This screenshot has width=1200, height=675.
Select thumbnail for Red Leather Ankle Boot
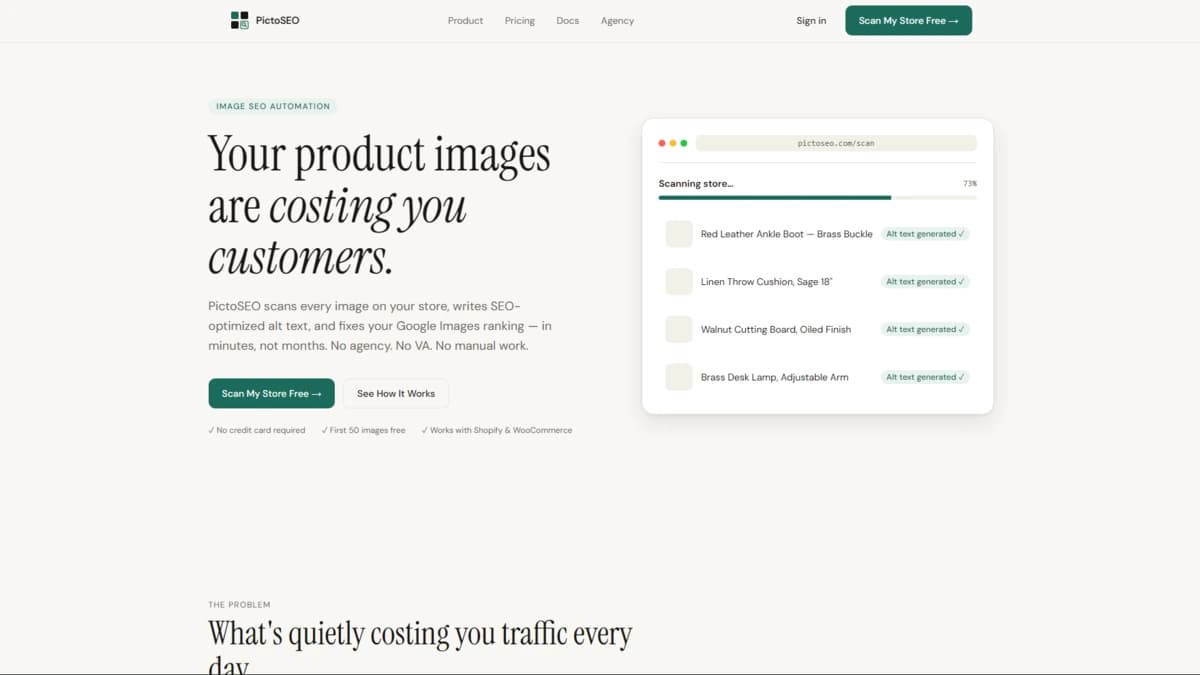tap(679, 234)
